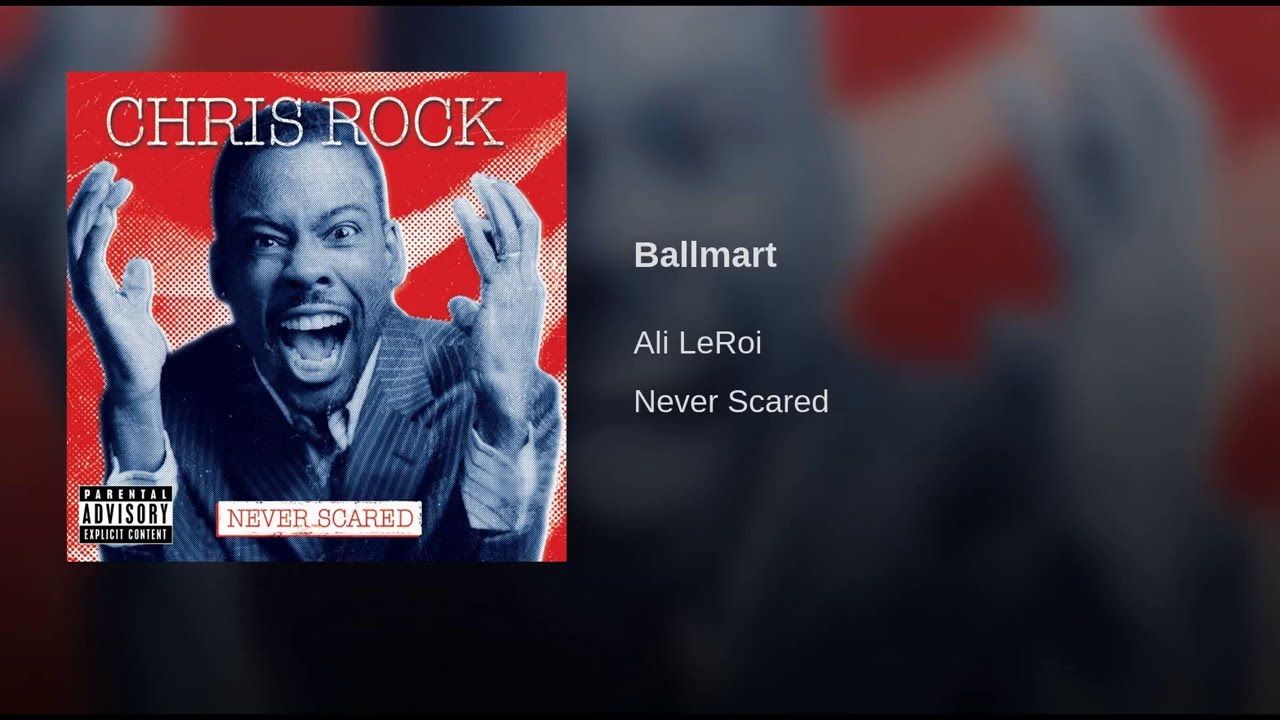The width and height of the screenshot is (1280, 720).
Task: Click the word CHRIS on the cover
Action: [x=201, y=120]
